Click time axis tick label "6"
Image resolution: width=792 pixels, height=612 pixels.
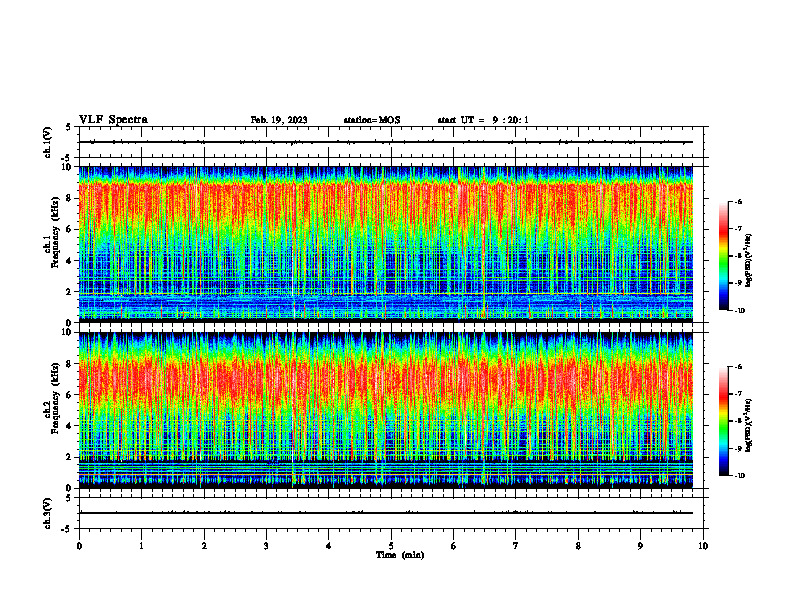pyautogui.click(x=454, y=546)
